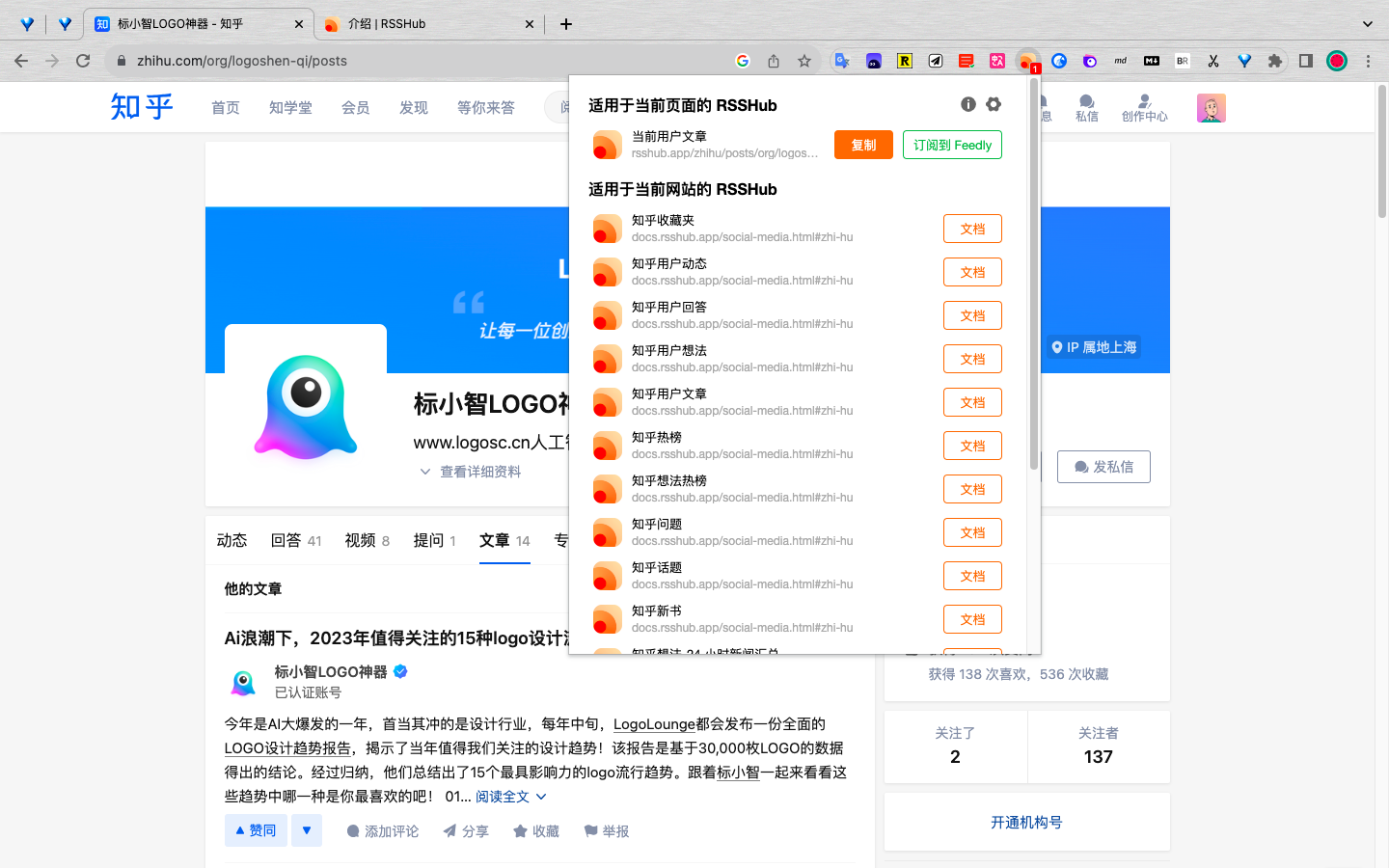Open 文档 for 知乎用户想法
Viewport: 1389px width, 868px height.
click(x=972, y=359)
